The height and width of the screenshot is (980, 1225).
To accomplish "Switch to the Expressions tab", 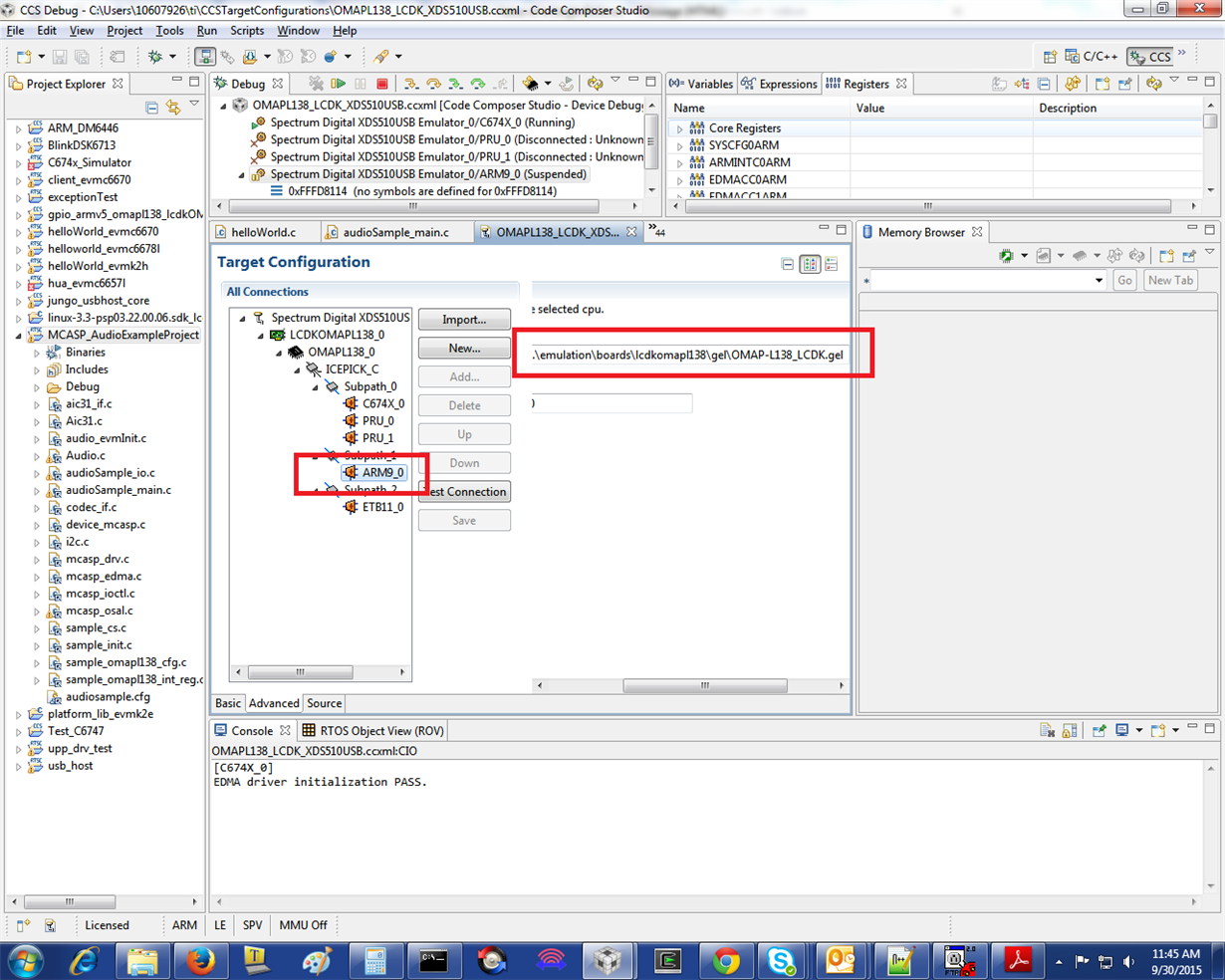I will pos(779,84).
